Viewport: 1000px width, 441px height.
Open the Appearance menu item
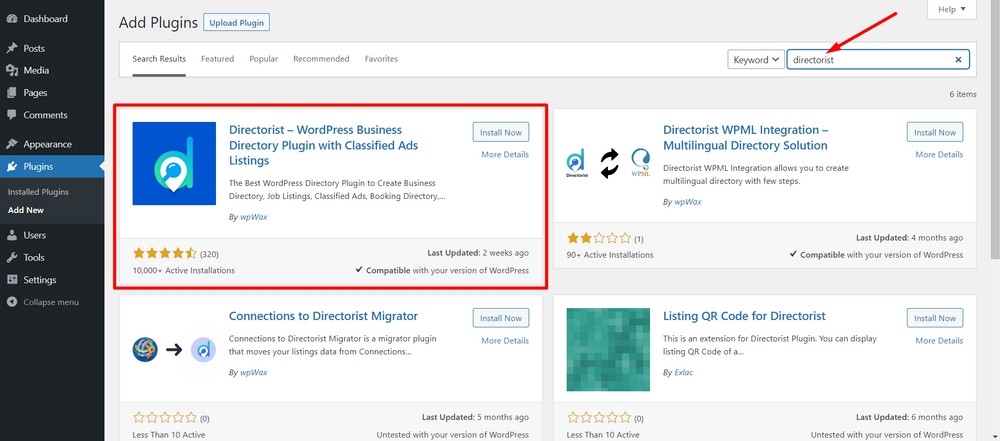52,144
